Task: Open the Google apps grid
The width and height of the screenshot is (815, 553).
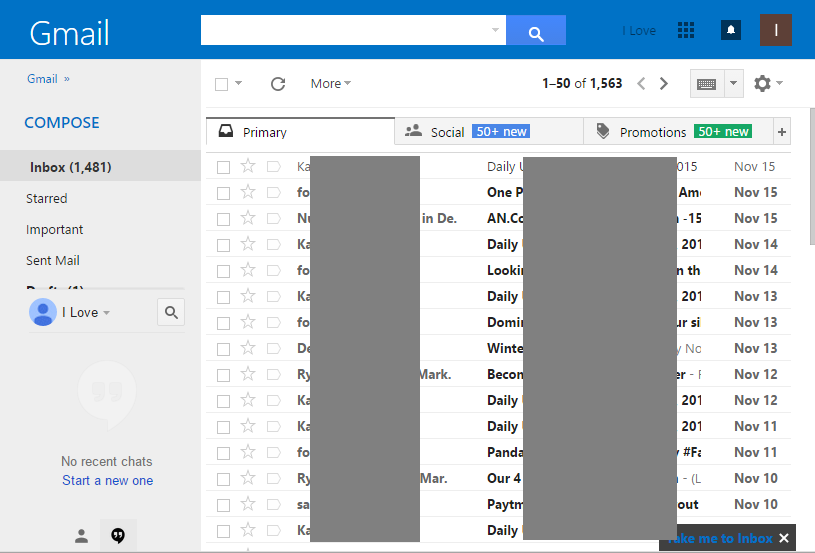Action: (686, 30)
